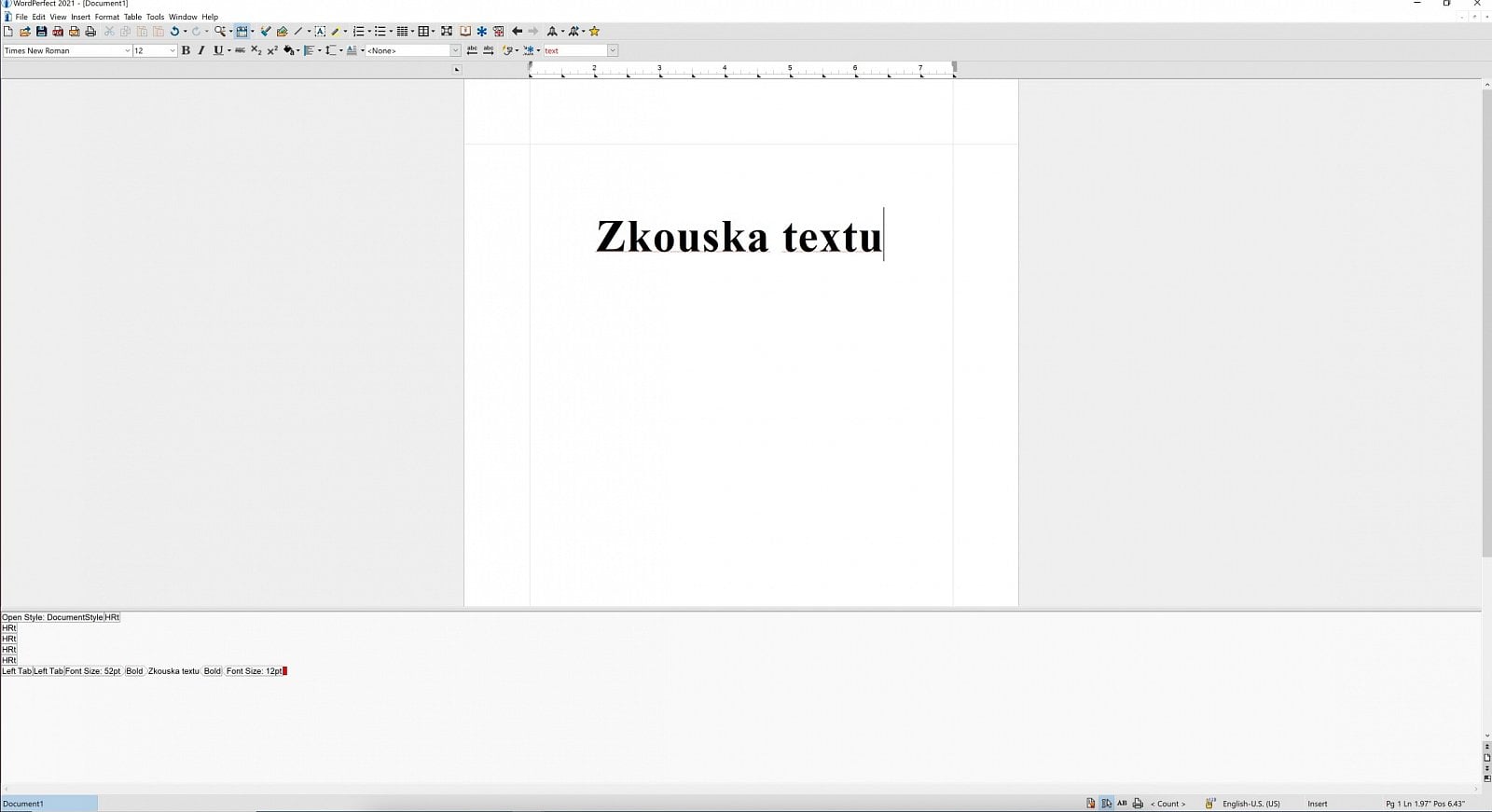Expand the zoom level dropdown arrow

coord(230,31)
